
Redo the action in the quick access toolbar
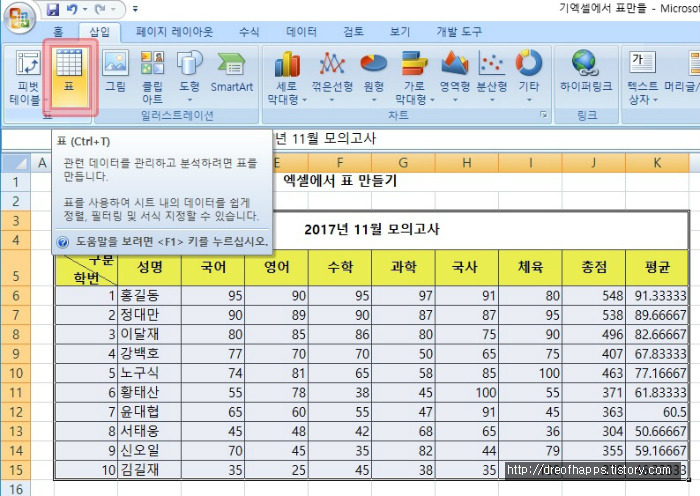click(x=100, y=9)
